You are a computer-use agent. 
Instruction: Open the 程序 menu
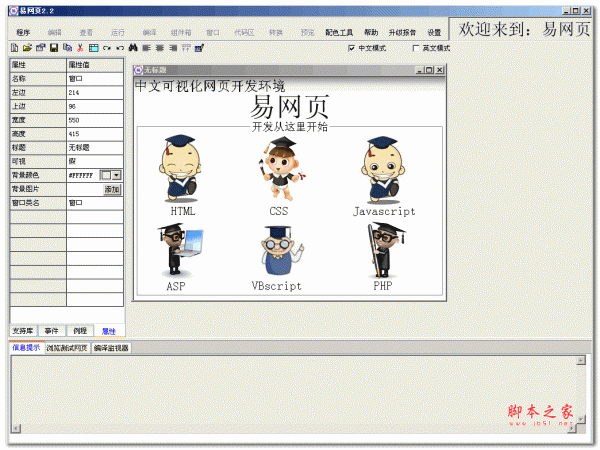coord(23,32)
